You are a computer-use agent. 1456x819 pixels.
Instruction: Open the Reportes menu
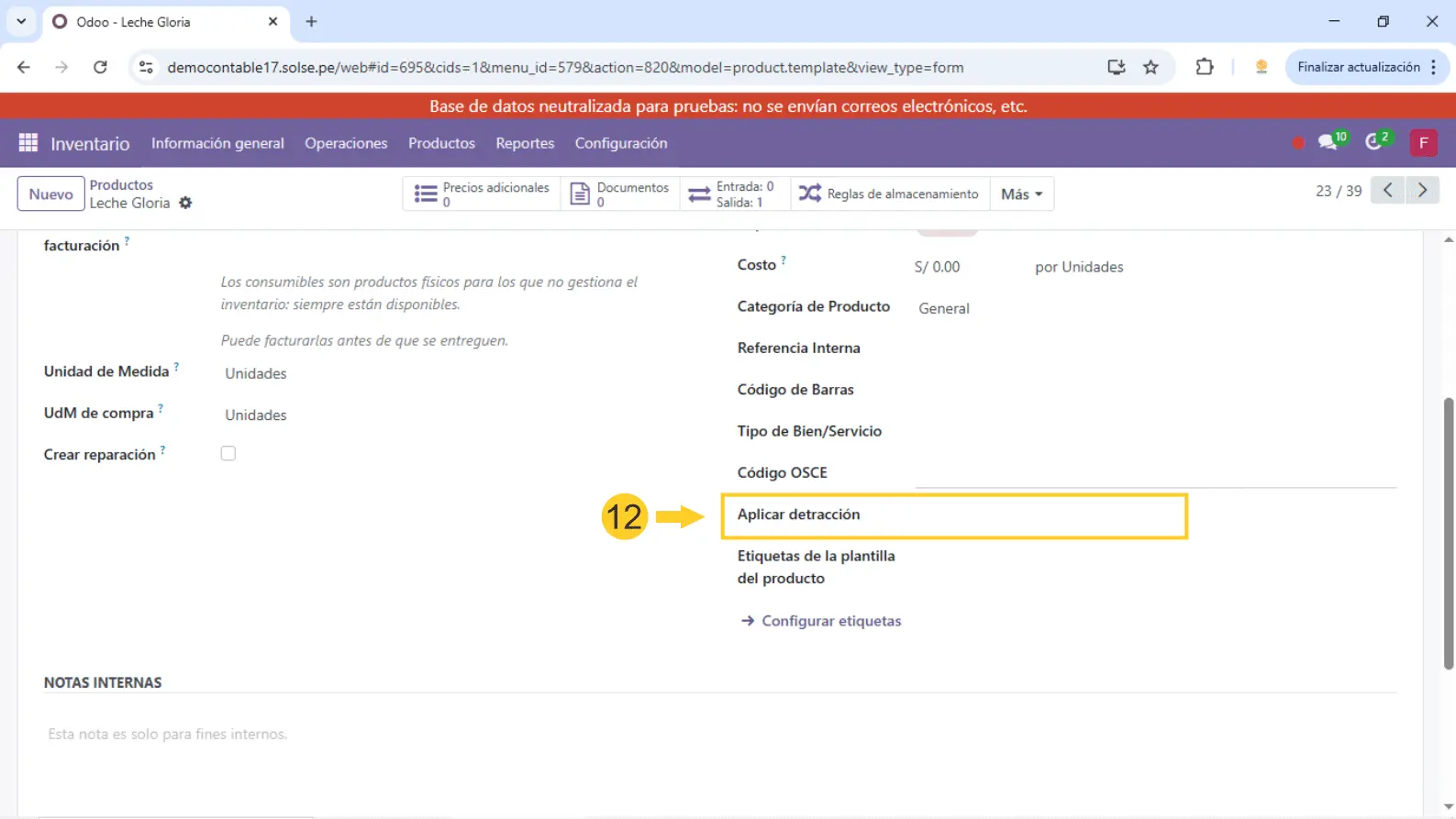click(525, 143)
